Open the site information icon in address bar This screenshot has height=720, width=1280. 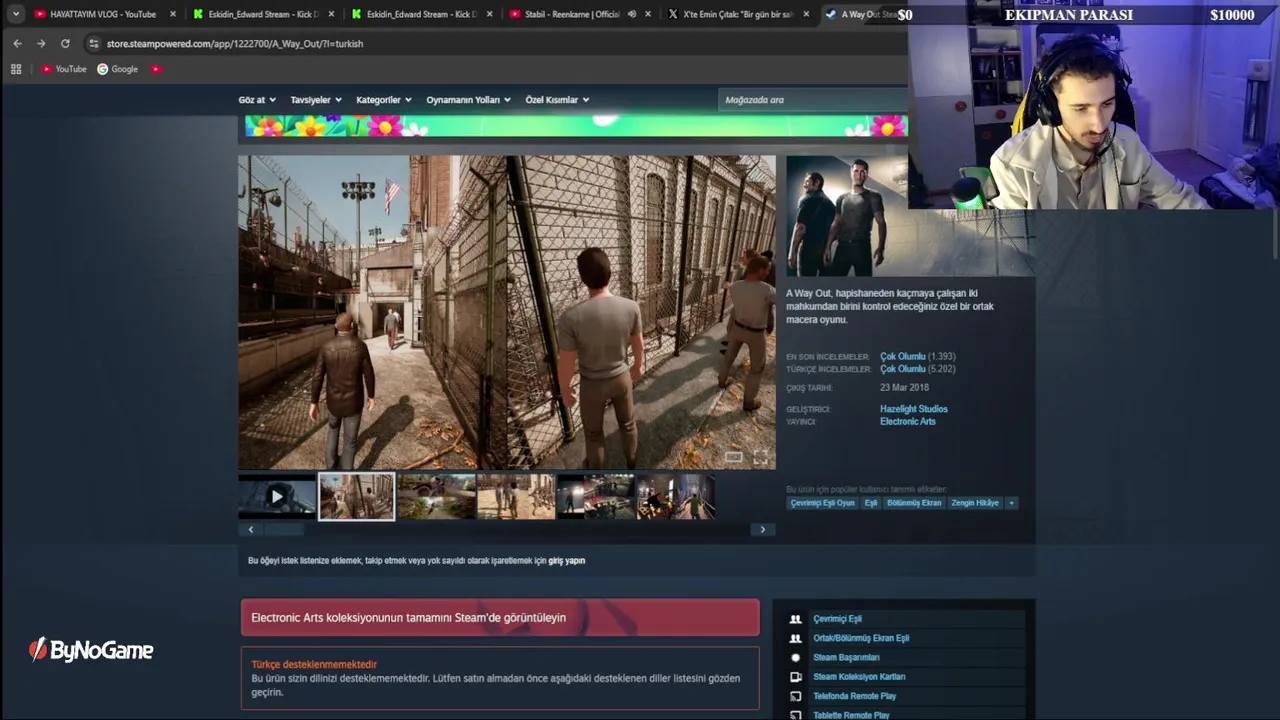[93, 44]
